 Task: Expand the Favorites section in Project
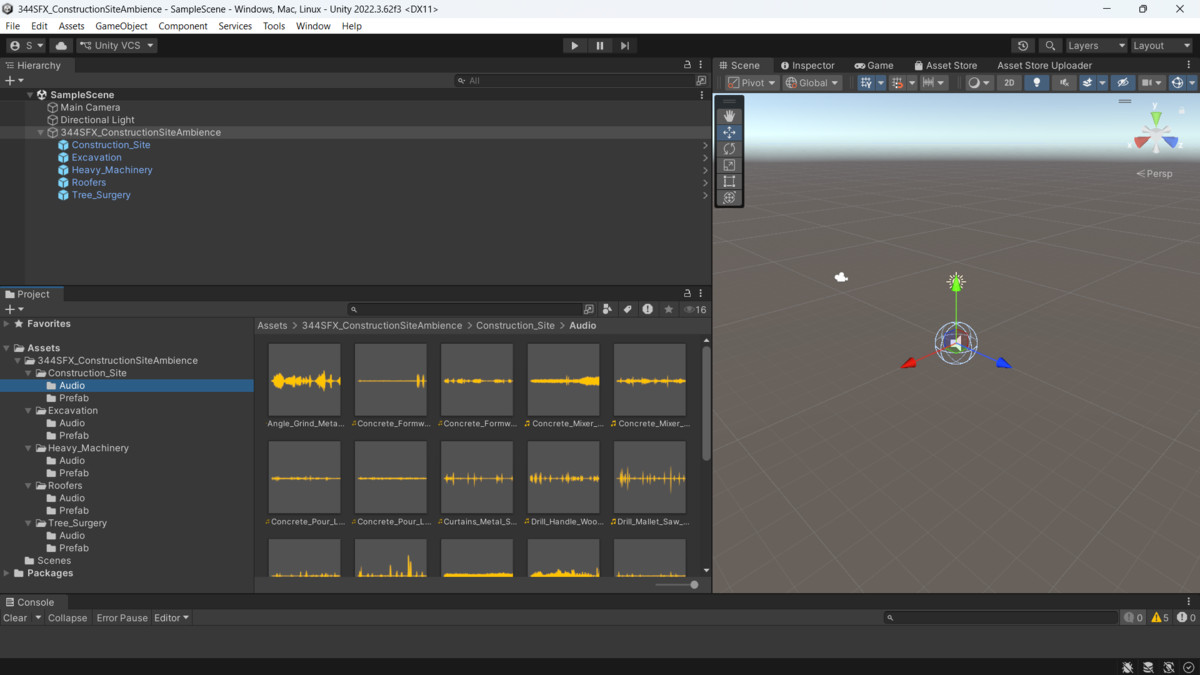(x=7, y=324)
